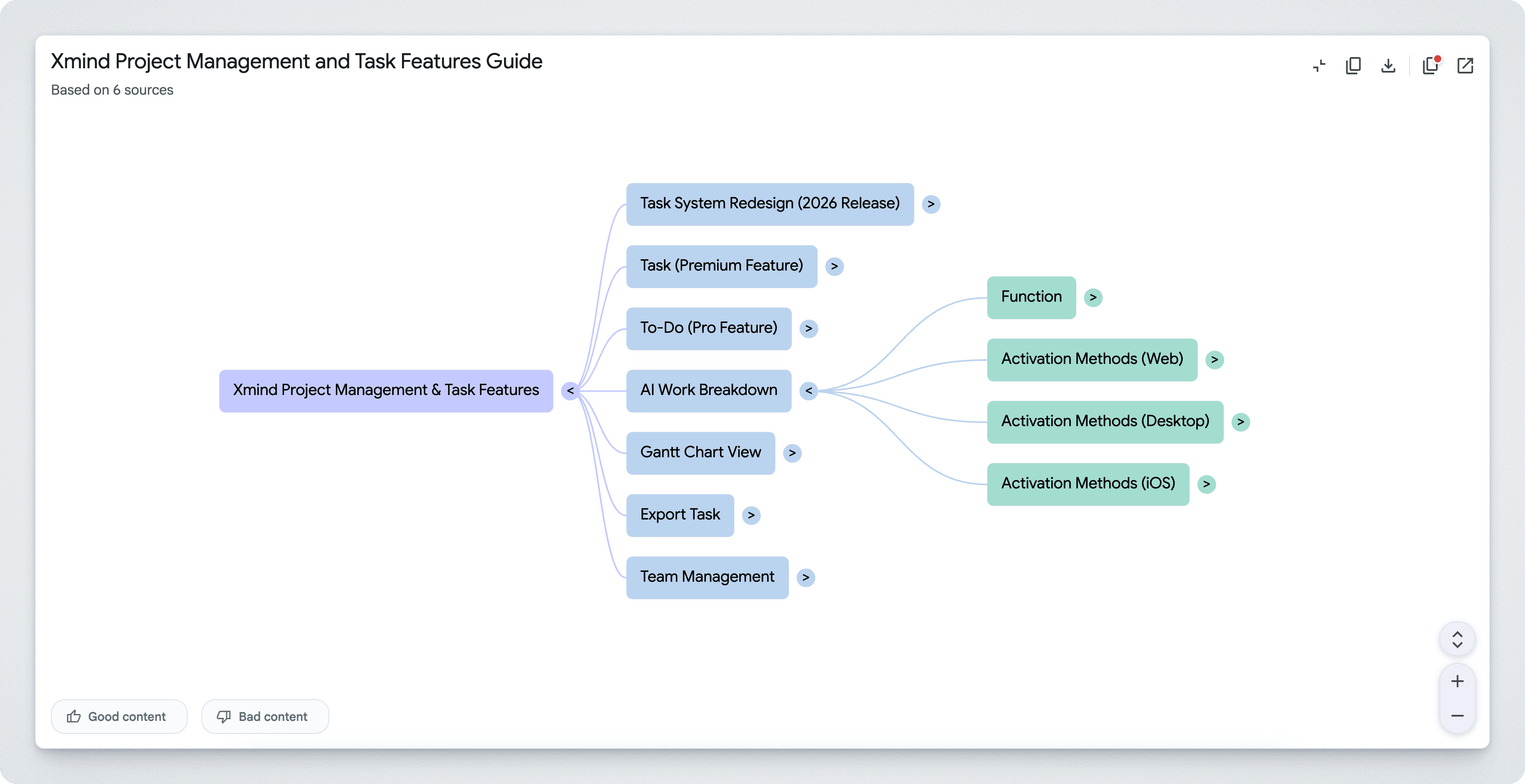
Task: Download the mind map
Action: coord(1388,66)
